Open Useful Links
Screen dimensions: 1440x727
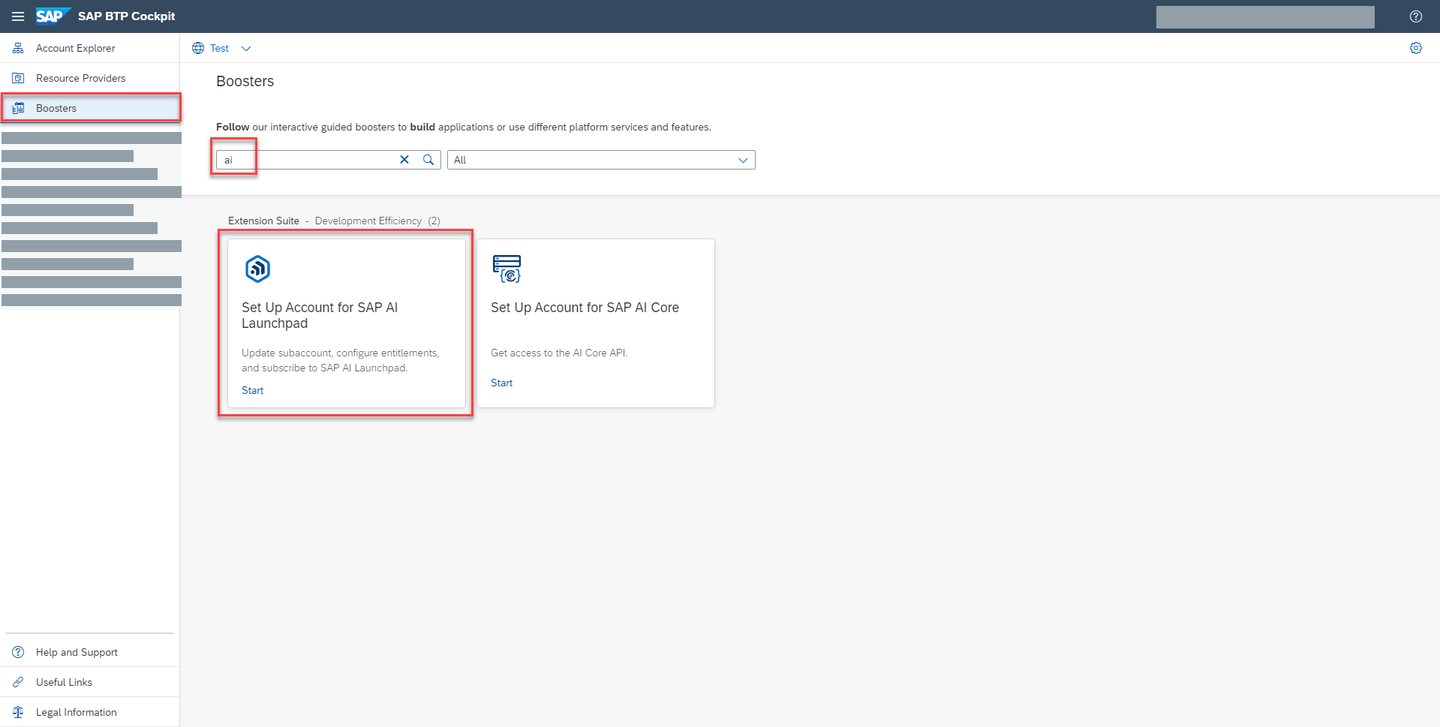coord(90,682)
